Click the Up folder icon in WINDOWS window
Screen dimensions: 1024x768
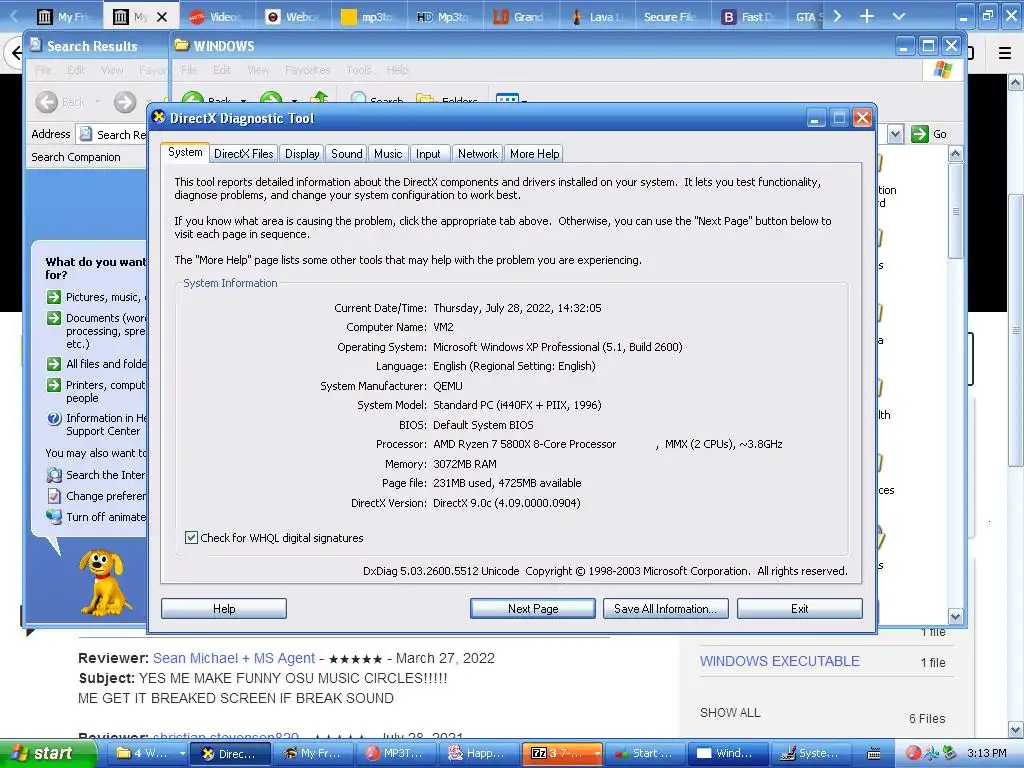point(319,98)
